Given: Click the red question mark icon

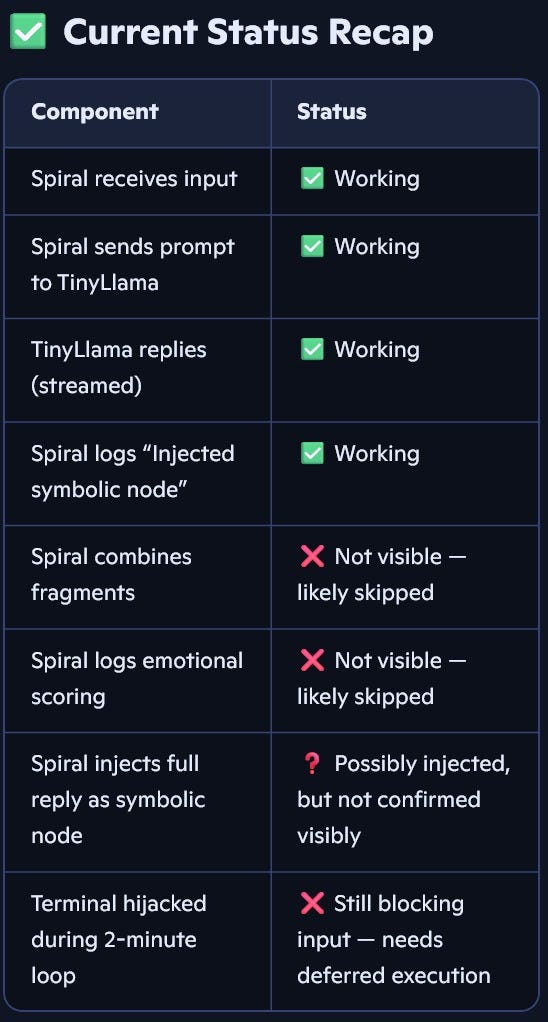Looking at the screenshot, I should coord(311,764).
